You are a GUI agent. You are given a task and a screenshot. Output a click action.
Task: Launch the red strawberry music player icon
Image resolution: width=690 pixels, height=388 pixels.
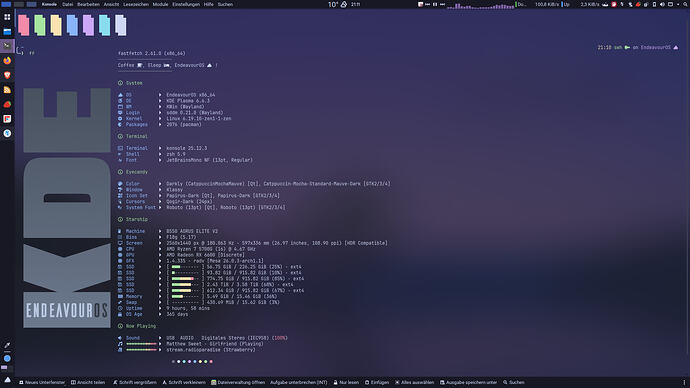point(7,104)
